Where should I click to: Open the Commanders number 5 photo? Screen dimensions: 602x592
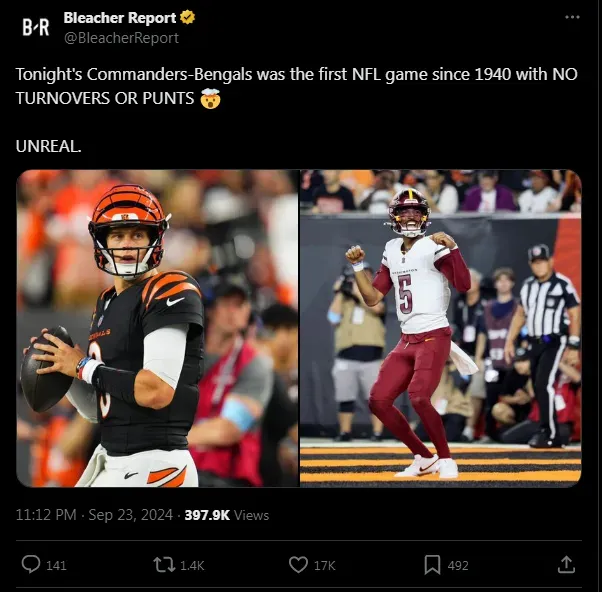[x=441, y=328]
